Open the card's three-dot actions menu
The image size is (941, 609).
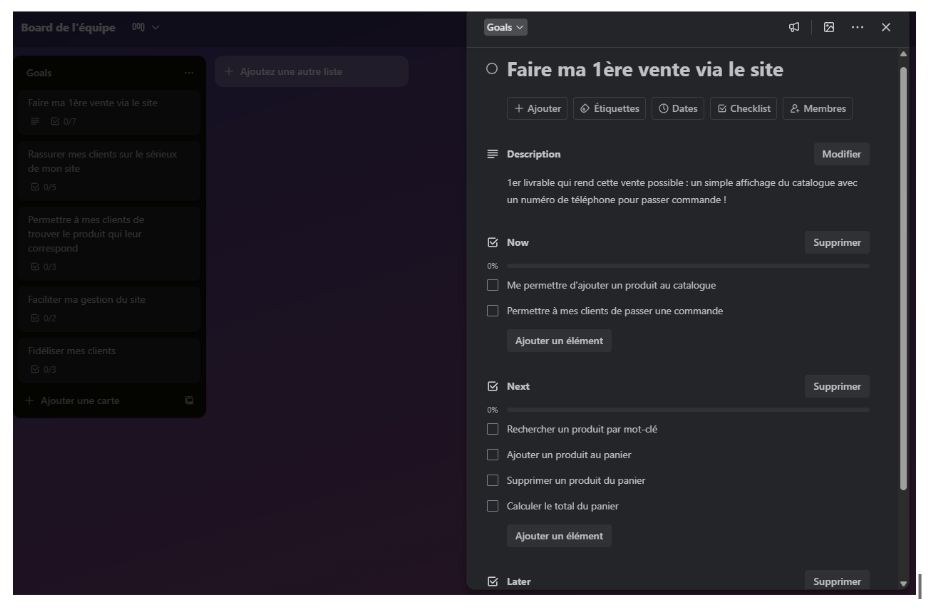point(857,27)
